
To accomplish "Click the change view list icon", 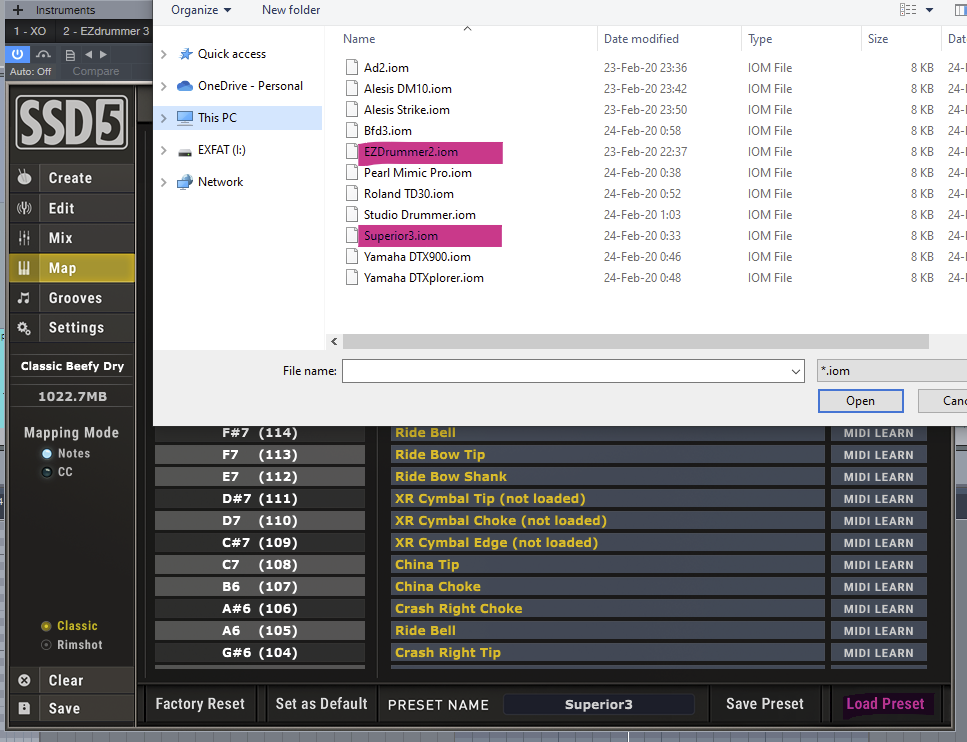I will coord(908,9).
